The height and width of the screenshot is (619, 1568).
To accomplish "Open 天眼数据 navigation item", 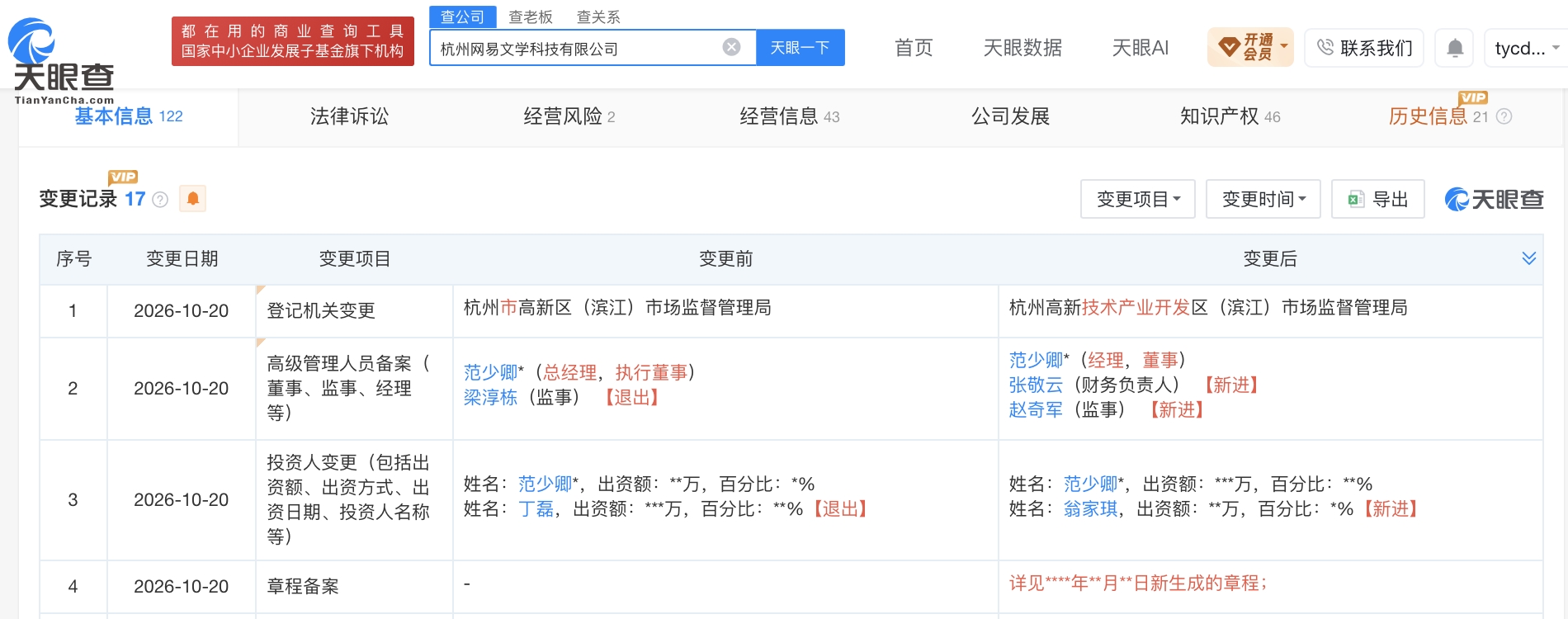I will click(1023, 48).
